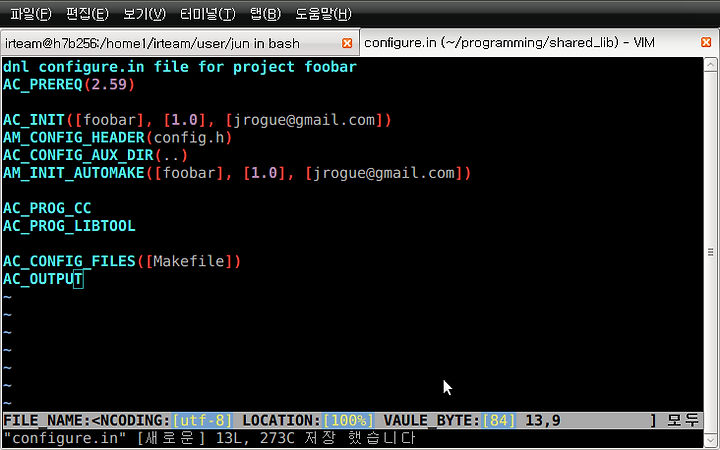The height and width of the screenshot is (450, 720).
Task: Click the 13,9 cursor position indicator
Action: point(543,421)
